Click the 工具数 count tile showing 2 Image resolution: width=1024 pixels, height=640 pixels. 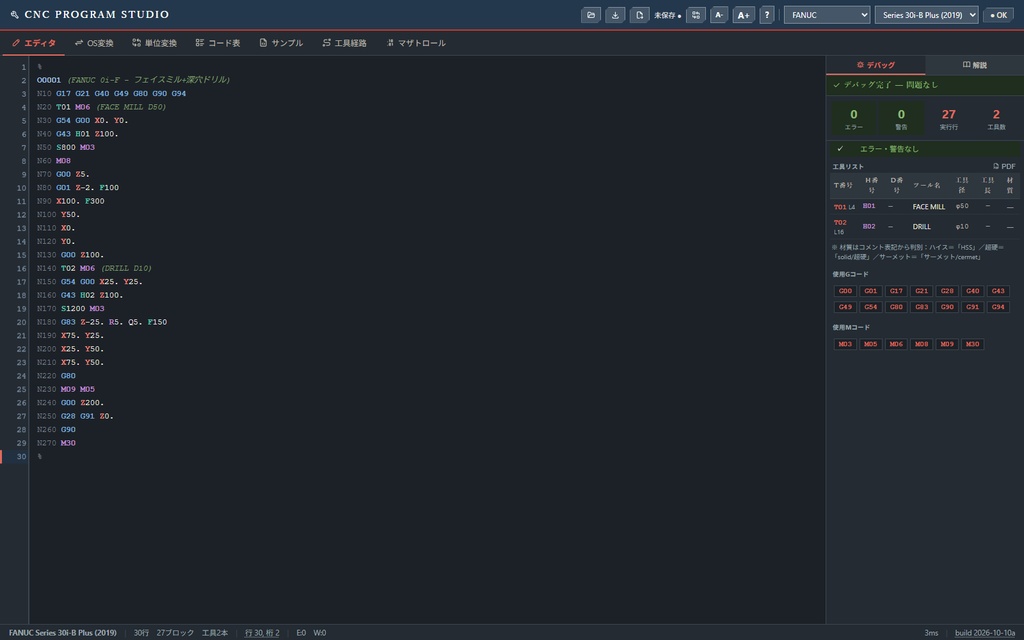coord(996,119)
